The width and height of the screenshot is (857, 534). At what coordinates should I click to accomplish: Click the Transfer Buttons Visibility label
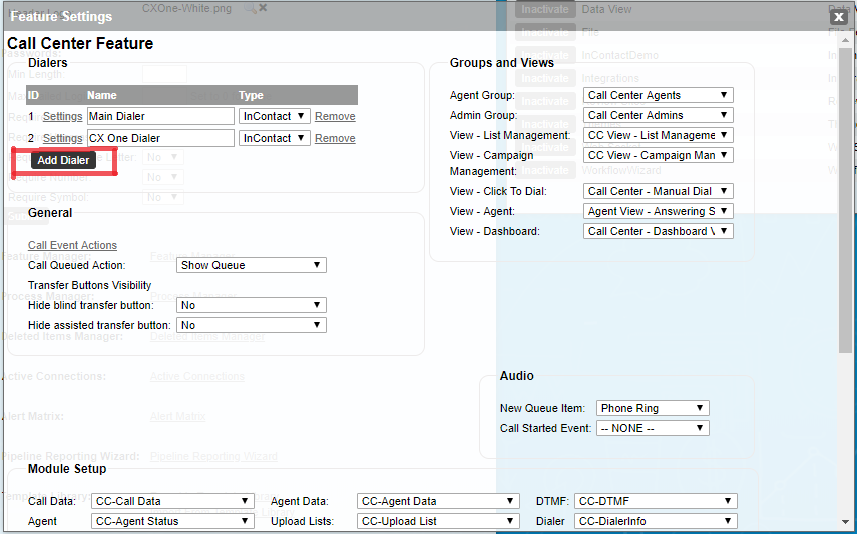coord(90,285)
